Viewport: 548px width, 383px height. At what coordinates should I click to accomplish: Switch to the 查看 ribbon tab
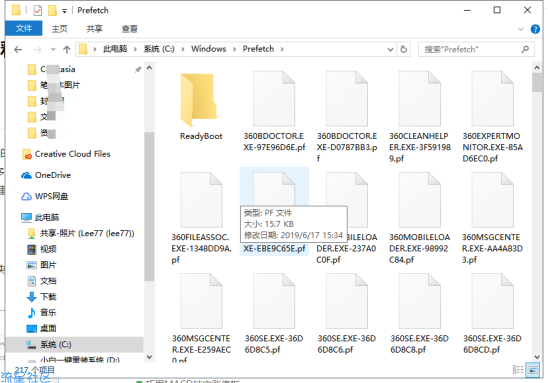click(129, 29)
